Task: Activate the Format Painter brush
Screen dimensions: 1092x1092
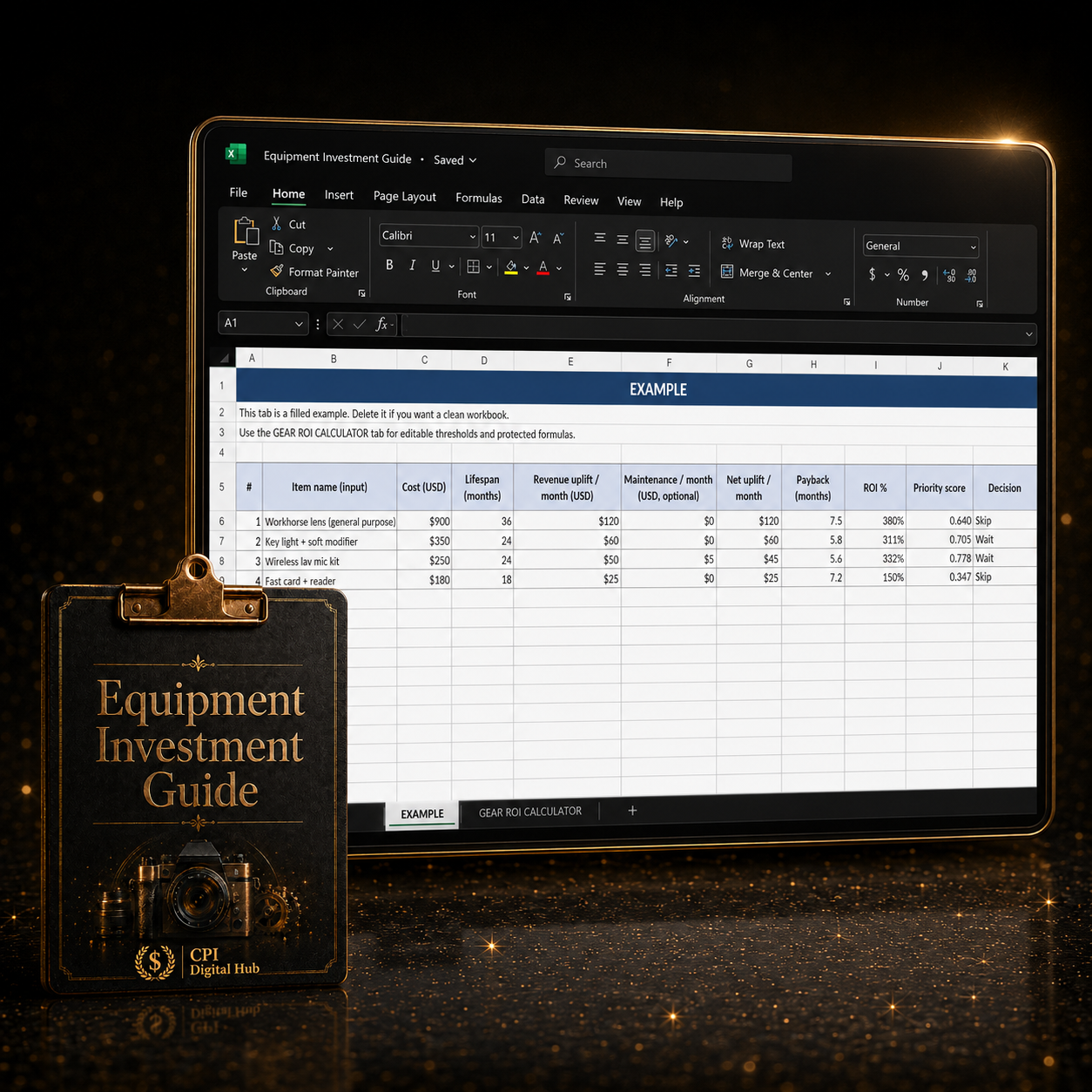Action: [x=313, y=272]
